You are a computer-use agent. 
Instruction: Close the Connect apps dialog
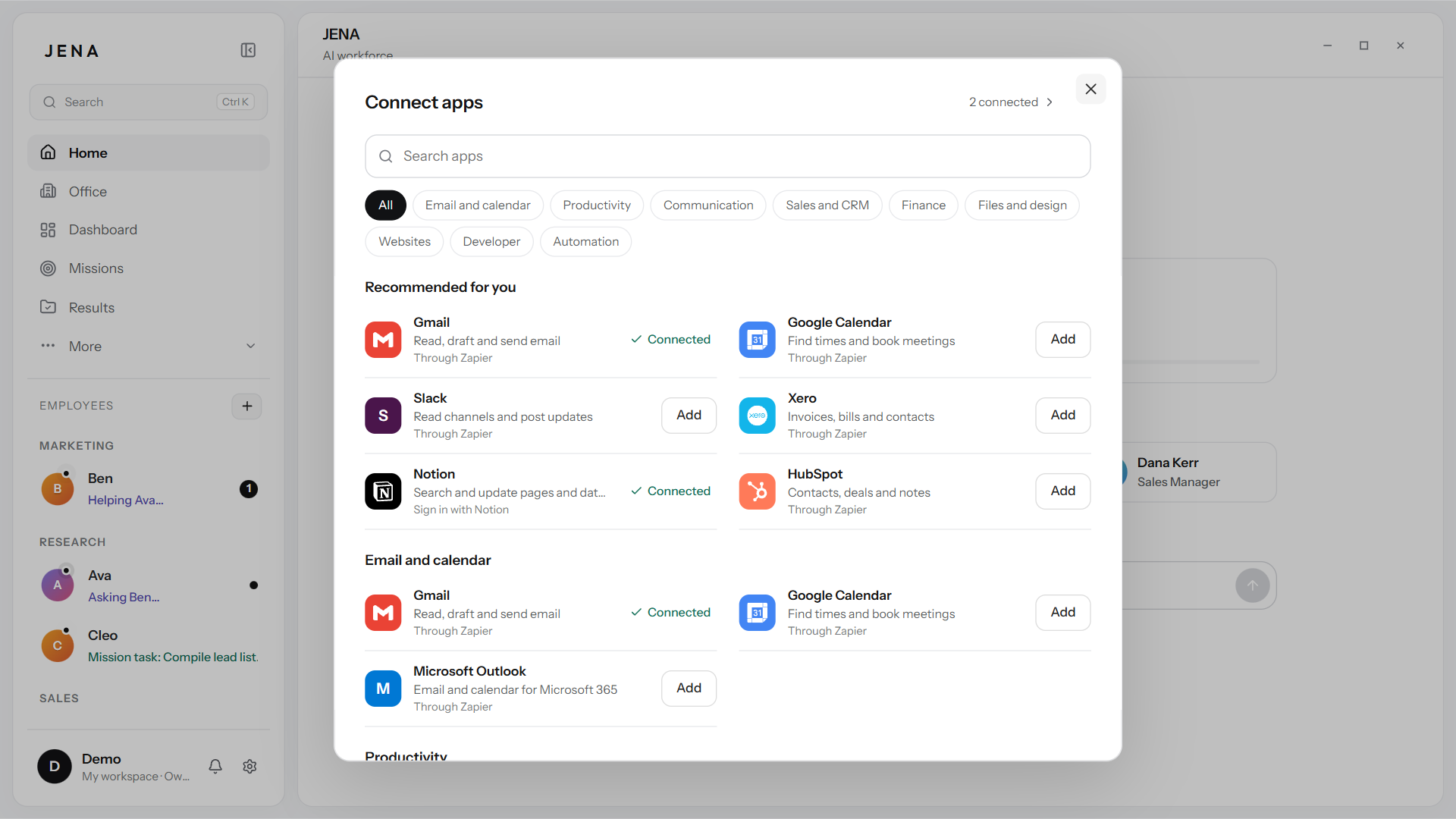(1090, 89)
